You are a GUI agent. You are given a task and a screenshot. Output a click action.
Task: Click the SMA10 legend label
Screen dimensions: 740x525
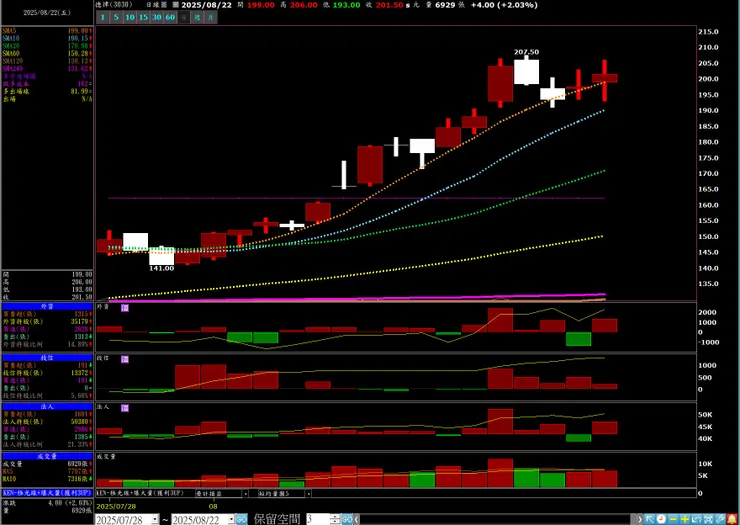point(11,38)
